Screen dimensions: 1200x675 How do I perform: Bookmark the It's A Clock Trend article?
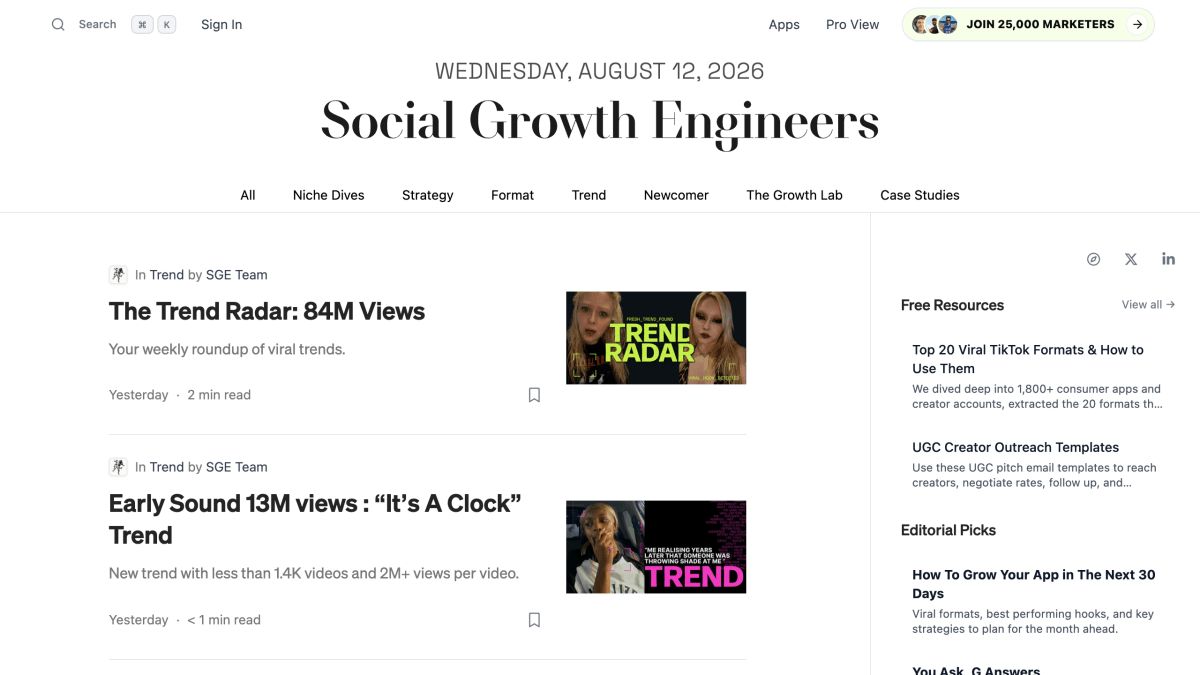pyautogui.click(x=534, y=620)
